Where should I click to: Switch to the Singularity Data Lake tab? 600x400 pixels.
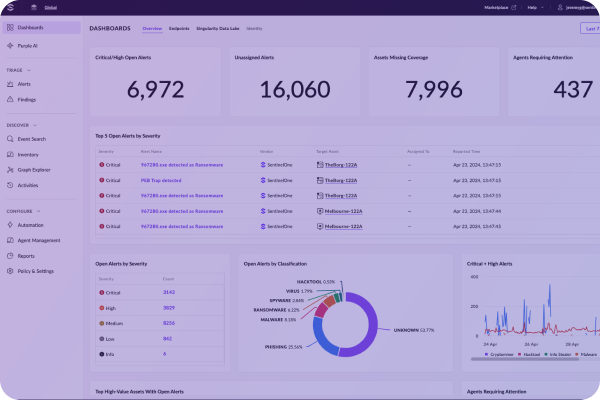219,30
